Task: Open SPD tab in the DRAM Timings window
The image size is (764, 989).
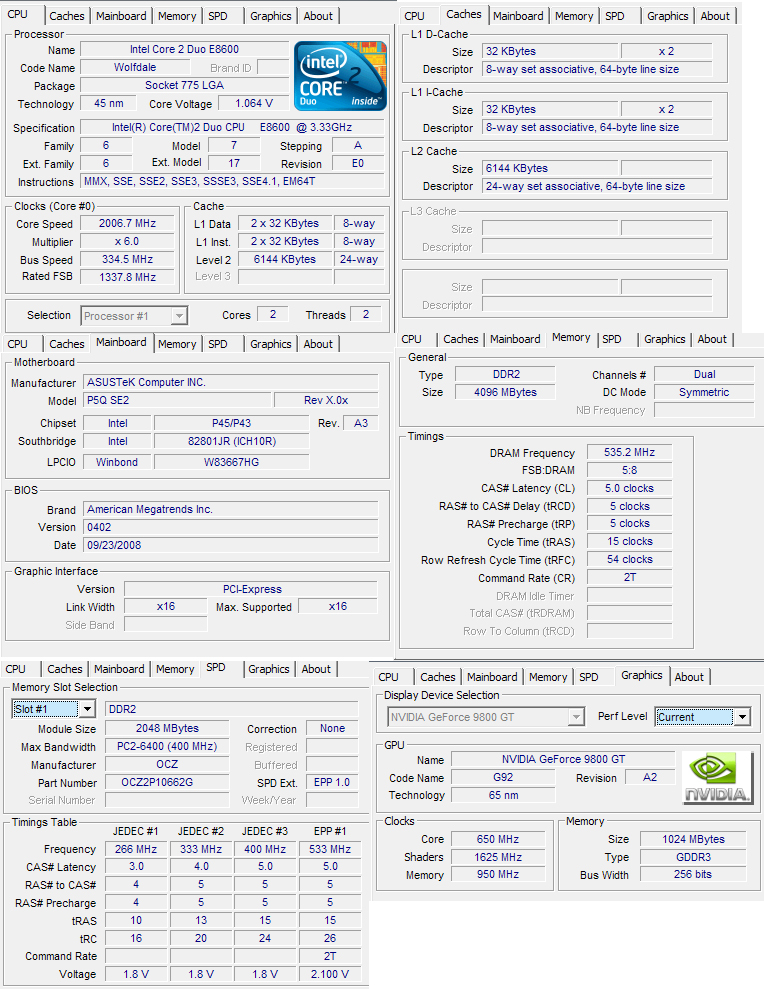Action: tap(611, 339)
